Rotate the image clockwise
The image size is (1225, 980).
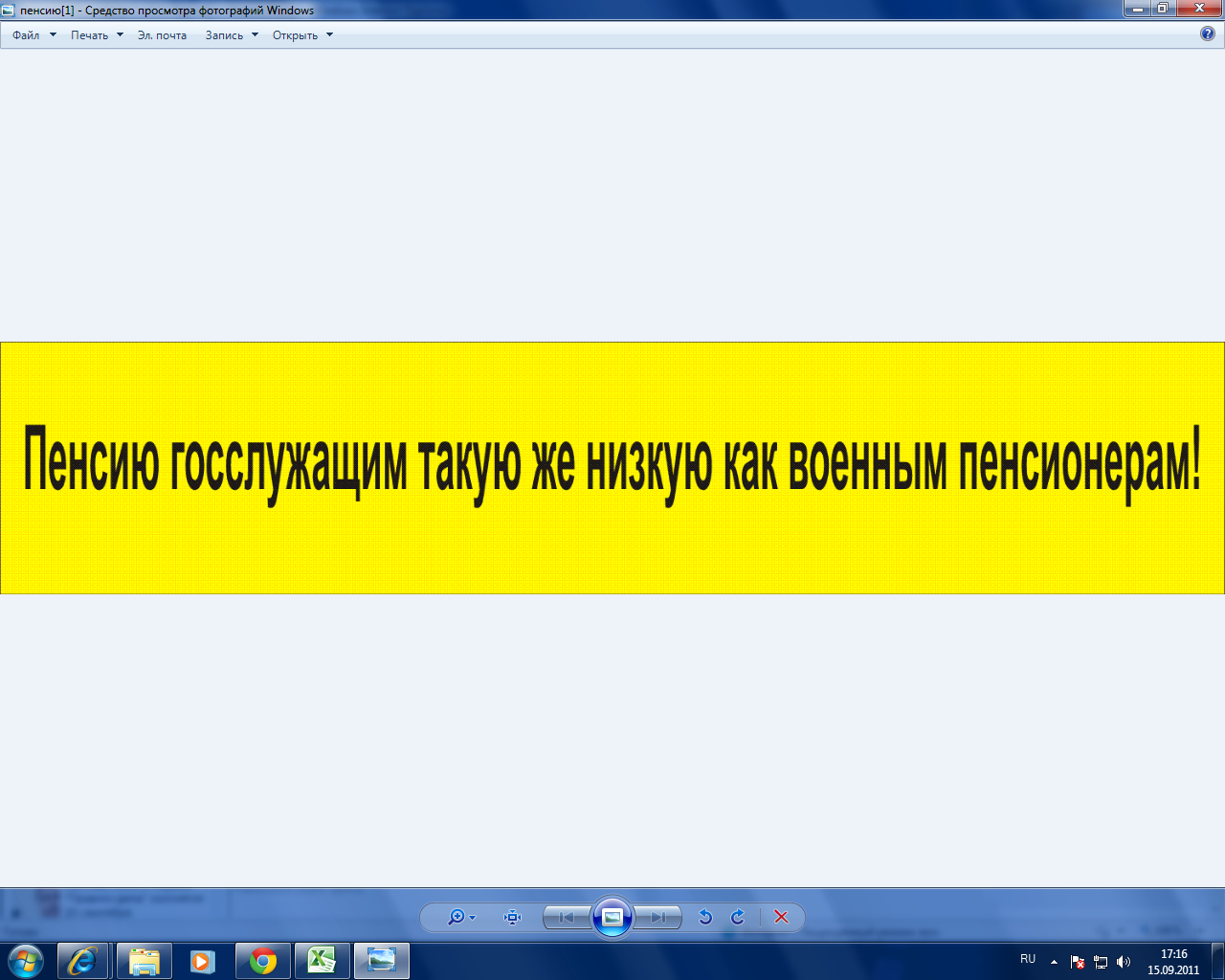(x=738, y=917)
